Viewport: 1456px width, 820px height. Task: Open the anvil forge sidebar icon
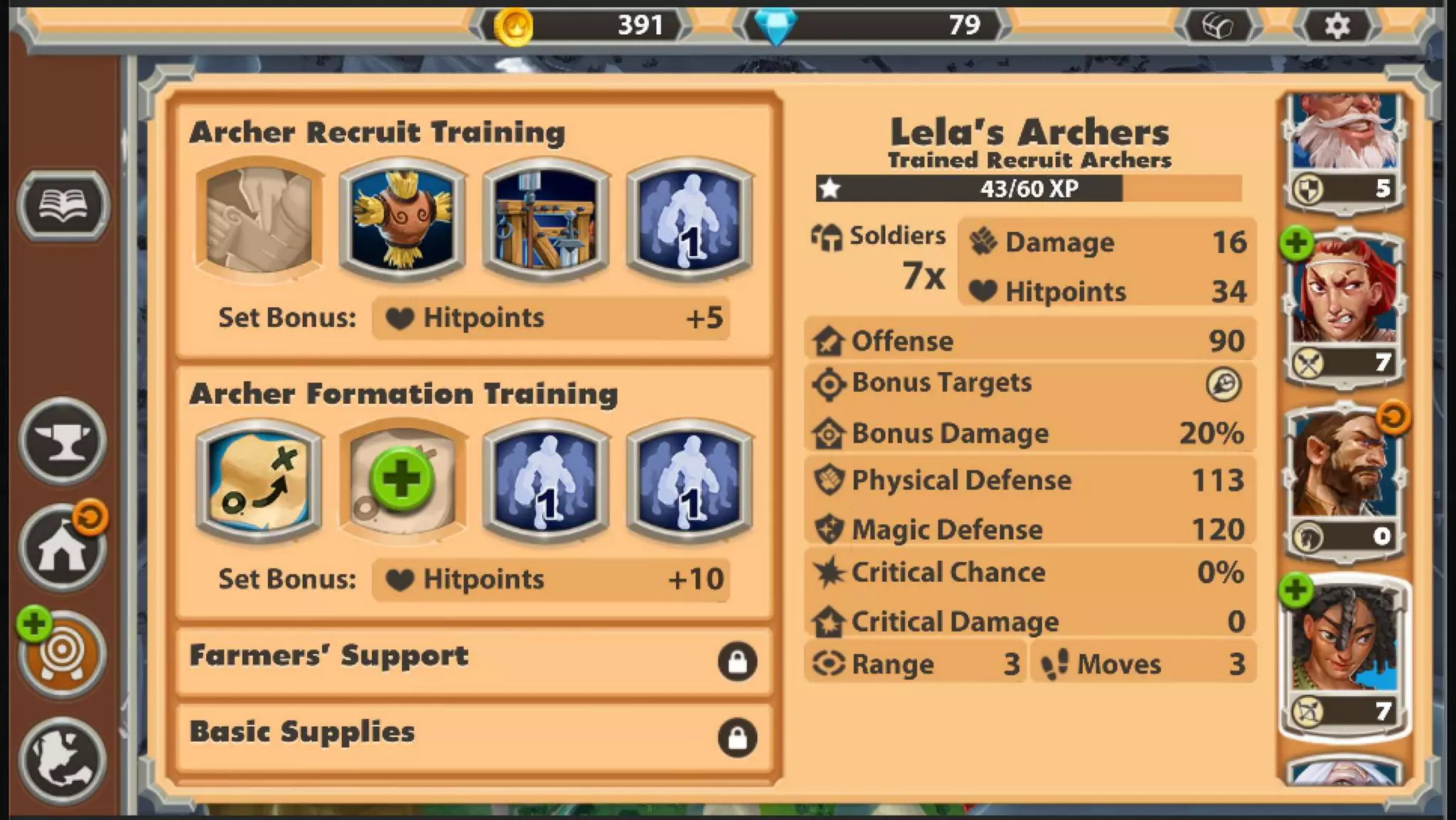pos(63,441)
